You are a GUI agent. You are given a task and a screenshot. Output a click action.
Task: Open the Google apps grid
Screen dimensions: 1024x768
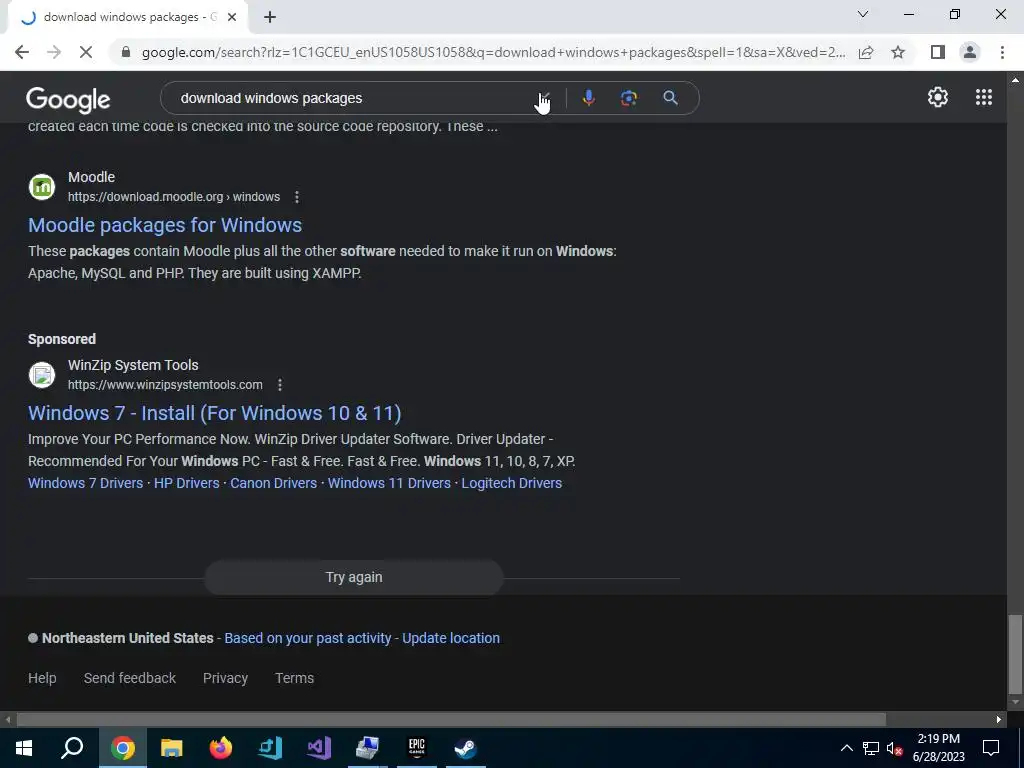984,97
